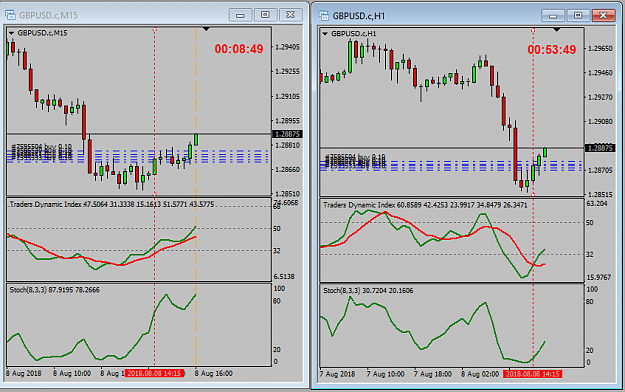Click the 1.29270 price scale value in H1
Screen dimensions: 625x392
600,97
